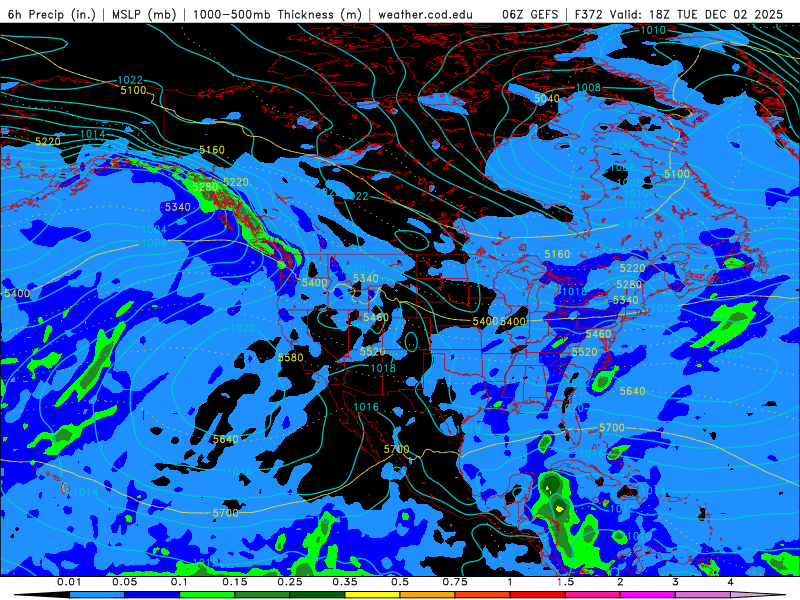
Task: Click the 5160 label north of Great Lakes
Action: click(x=557, y=254)
